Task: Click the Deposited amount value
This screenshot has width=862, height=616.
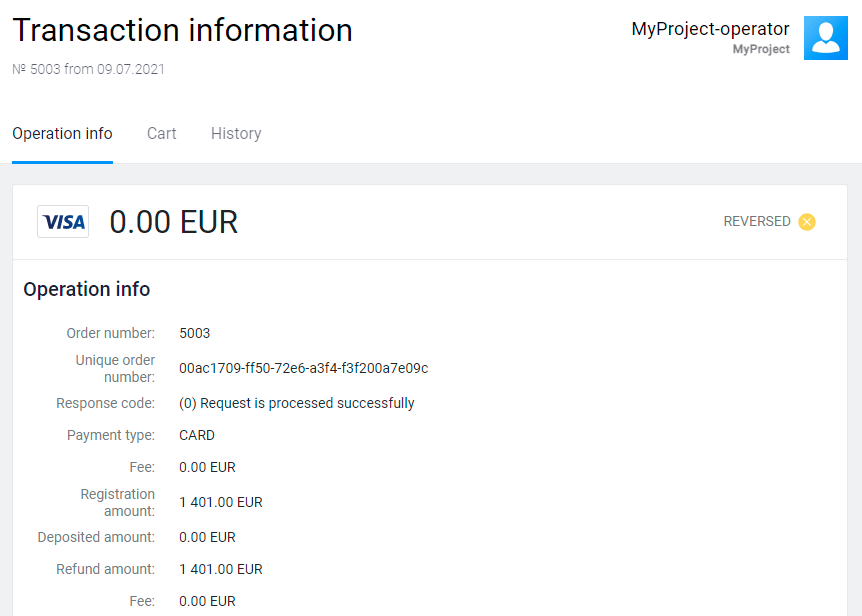Action: pyautogui.click(x=207, y=537)
